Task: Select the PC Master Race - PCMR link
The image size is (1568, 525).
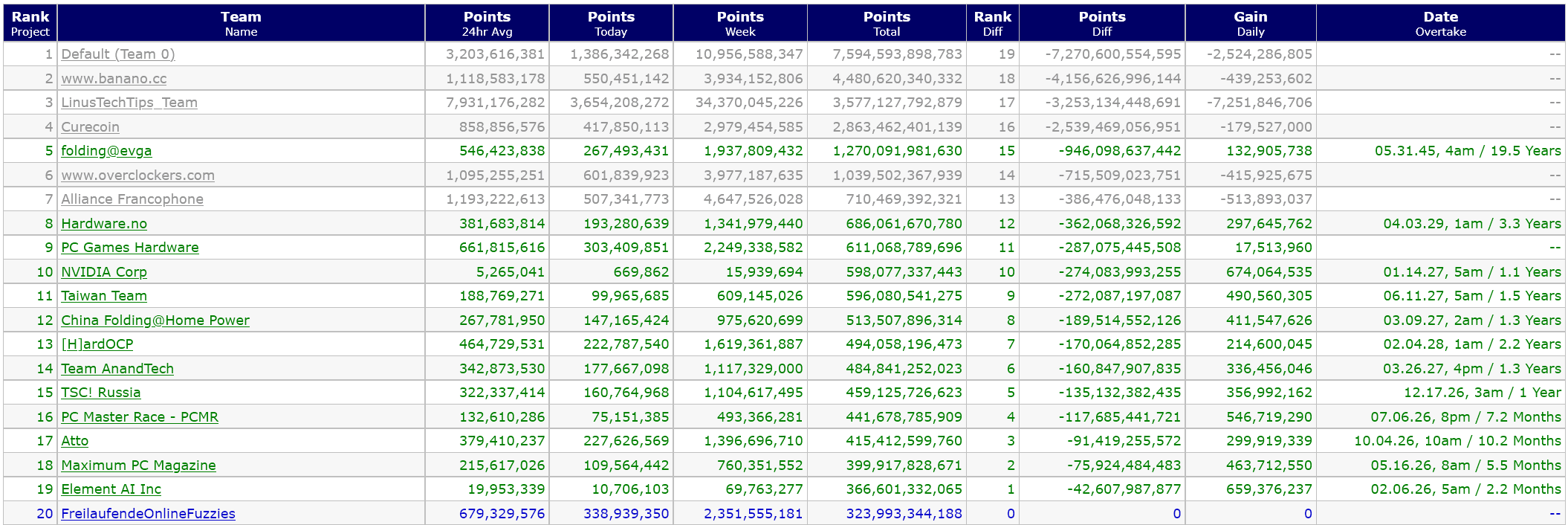Action: click(140, 417)
